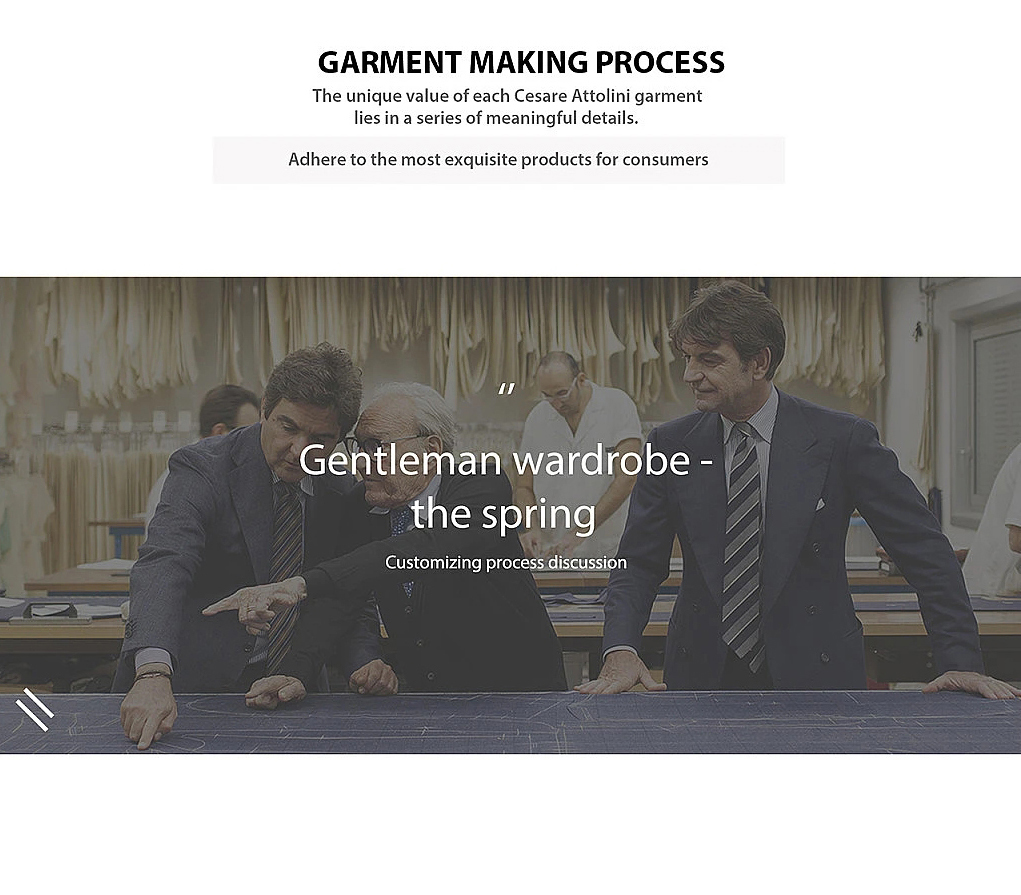Image resolution: width=1021 pixels, height=895 pixels.
Task: Click the white pocket square on the navy jacket
Action: 820,504
